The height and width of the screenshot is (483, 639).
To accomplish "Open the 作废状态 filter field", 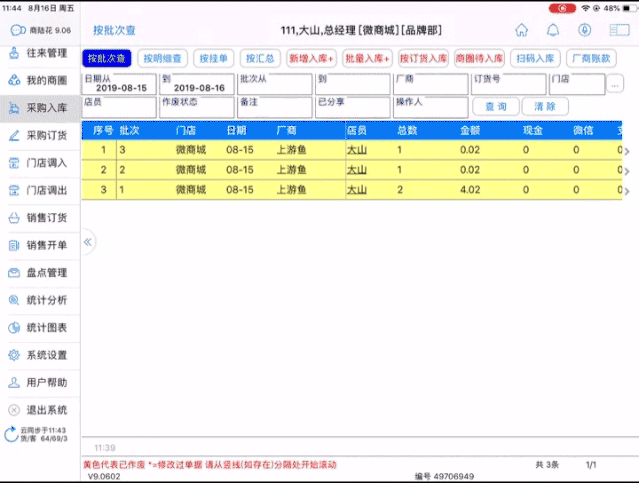I will pyautogui.click(x=197, y=107).
